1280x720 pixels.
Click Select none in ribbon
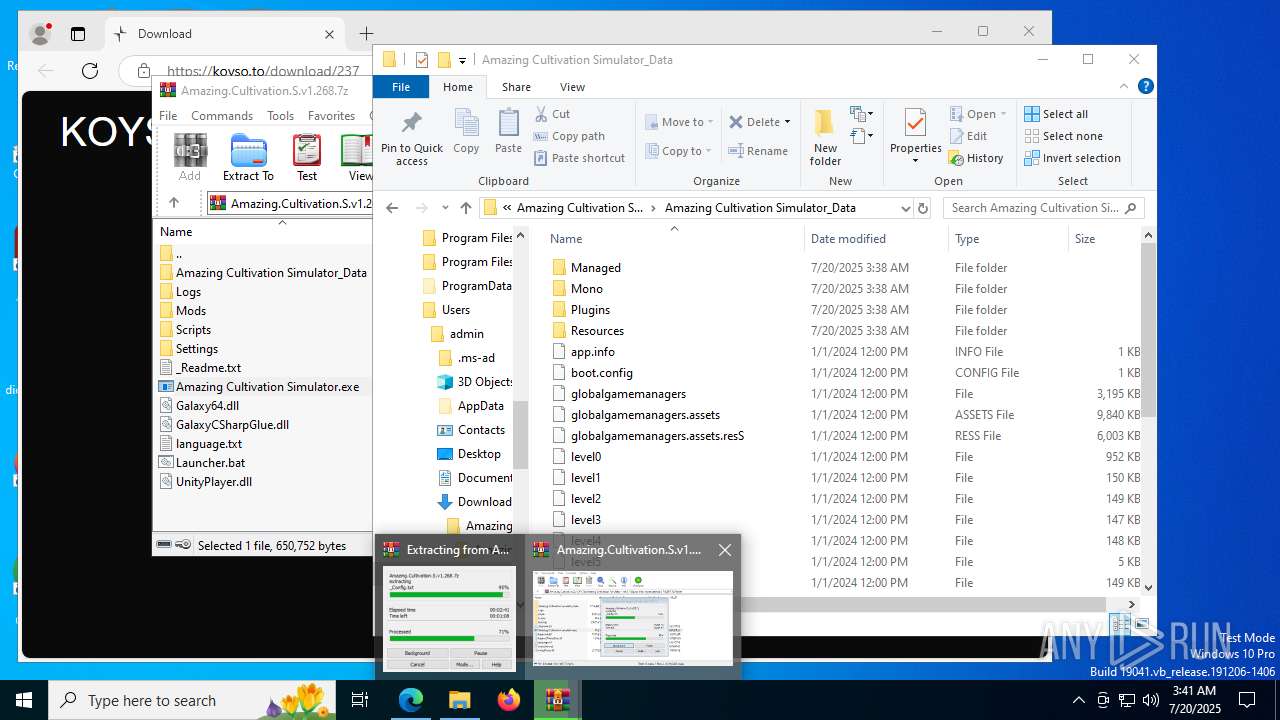pyautogui.click(x=1063, y=136)
